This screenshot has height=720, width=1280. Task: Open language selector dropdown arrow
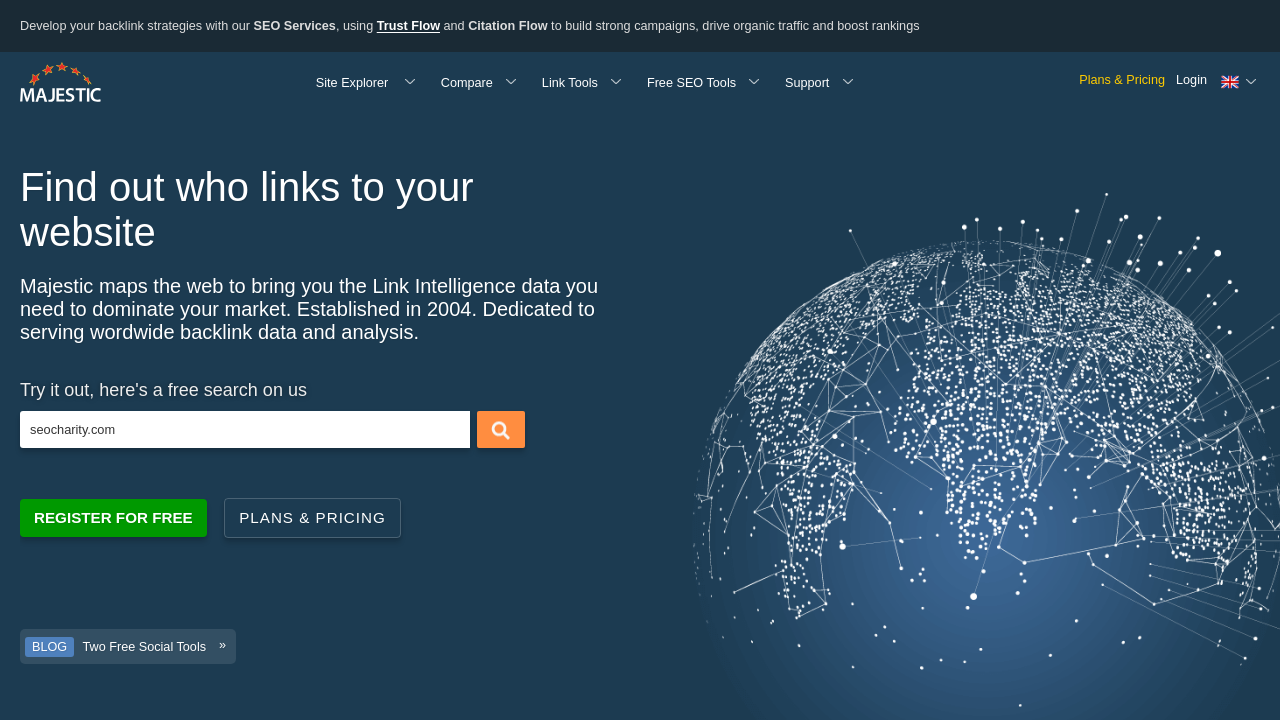pyautogui.click(x=1251, y=82)
